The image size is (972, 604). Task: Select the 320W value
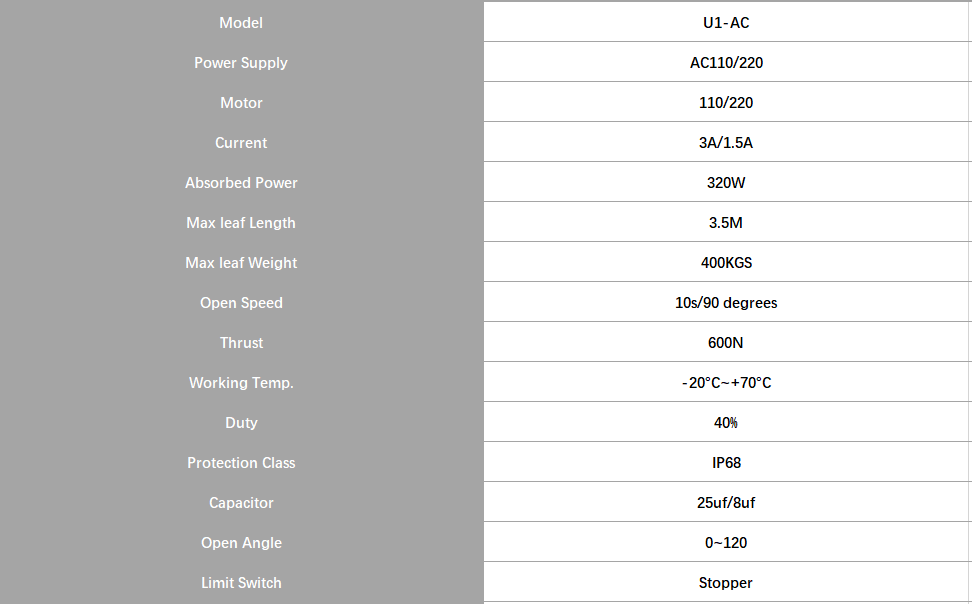point(726,182)
